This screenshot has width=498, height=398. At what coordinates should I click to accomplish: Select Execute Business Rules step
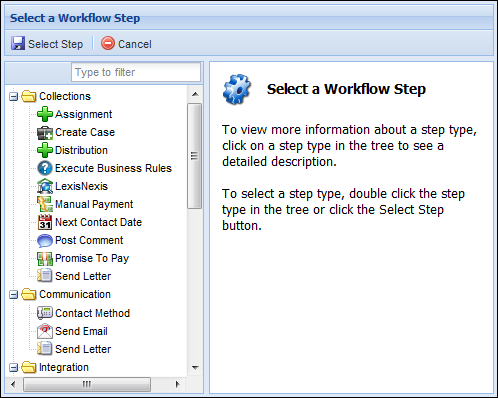click(x=113, y=168)
